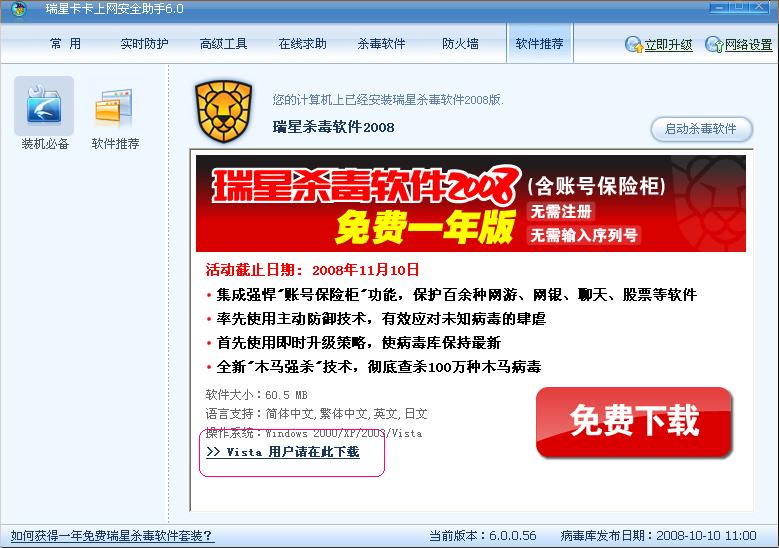The width and height of the screenshot is (779, 548).
Task: Go to the 杀毒软件 tab
Action: [381, 44]
